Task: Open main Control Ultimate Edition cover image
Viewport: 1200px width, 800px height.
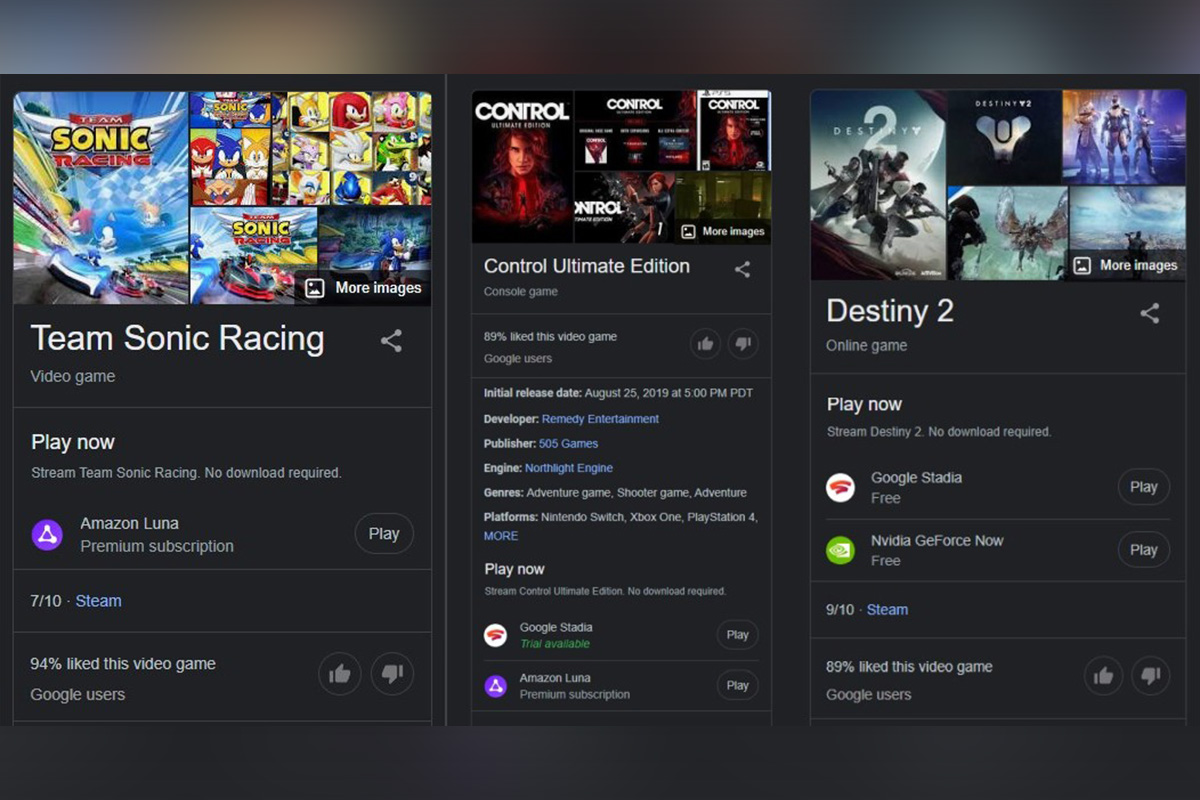Action: [522, 167]
